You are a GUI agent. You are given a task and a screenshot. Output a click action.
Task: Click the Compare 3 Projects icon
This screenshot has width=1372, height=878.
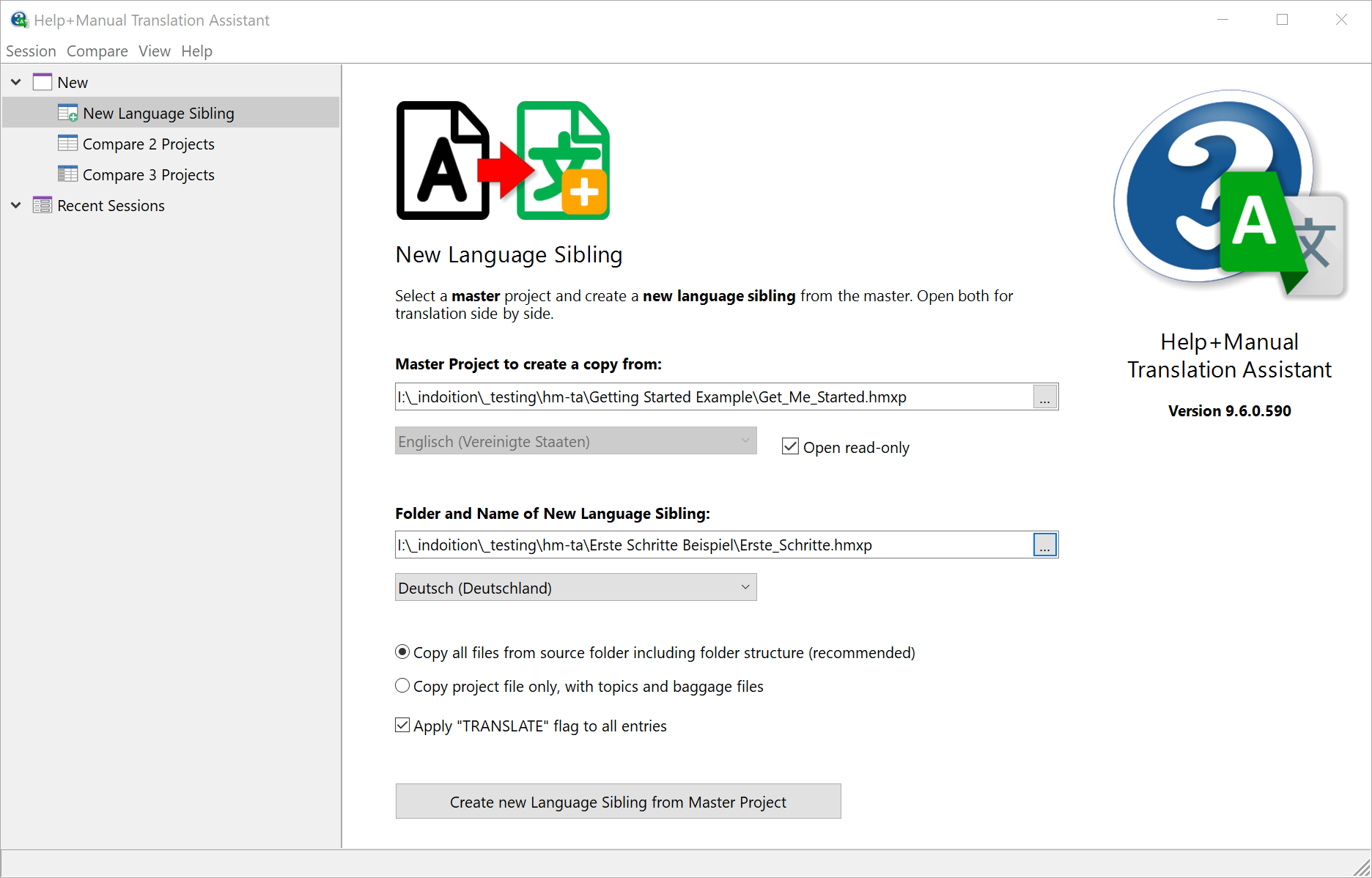coord(67,174)
